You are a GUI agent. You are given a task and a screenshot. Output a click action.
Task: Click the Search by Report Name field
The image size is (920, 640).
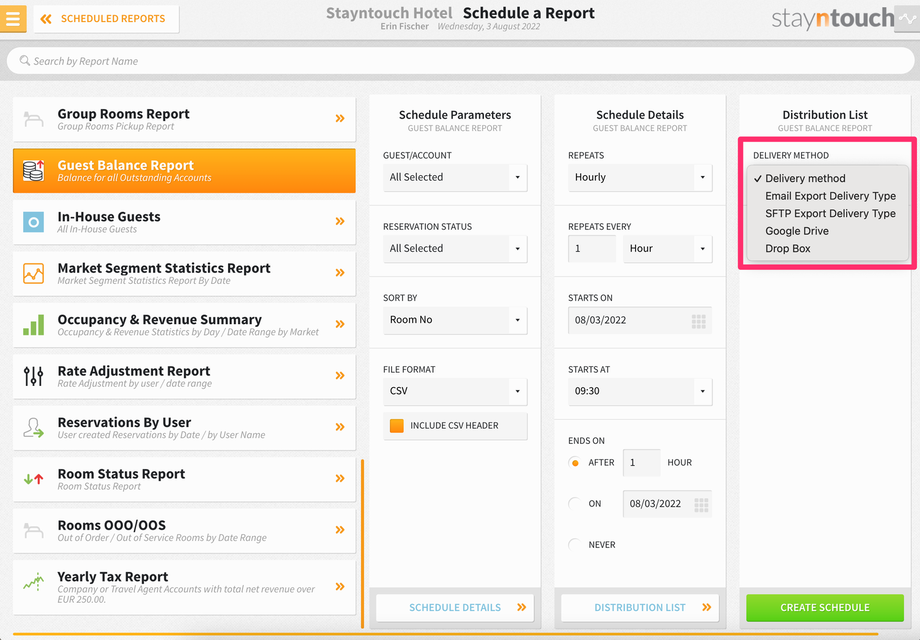pyautogui.click(x=460, y=61)
